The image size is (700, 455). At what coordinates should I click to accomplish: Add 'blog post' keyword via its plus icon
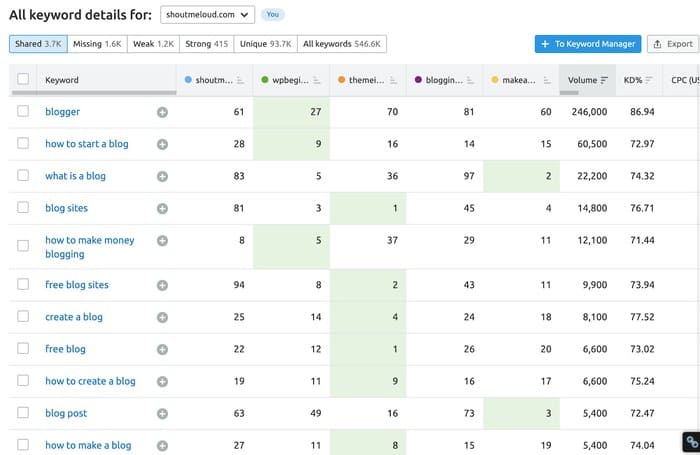coord(162,414)
